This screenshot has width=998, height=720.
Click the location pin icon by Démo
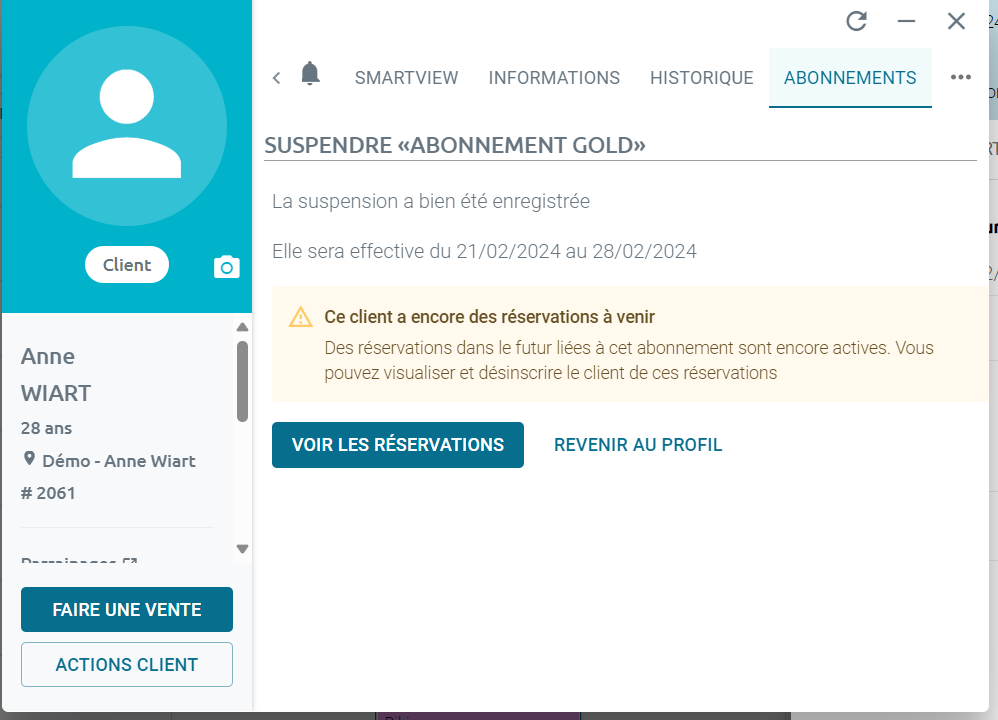29,458
